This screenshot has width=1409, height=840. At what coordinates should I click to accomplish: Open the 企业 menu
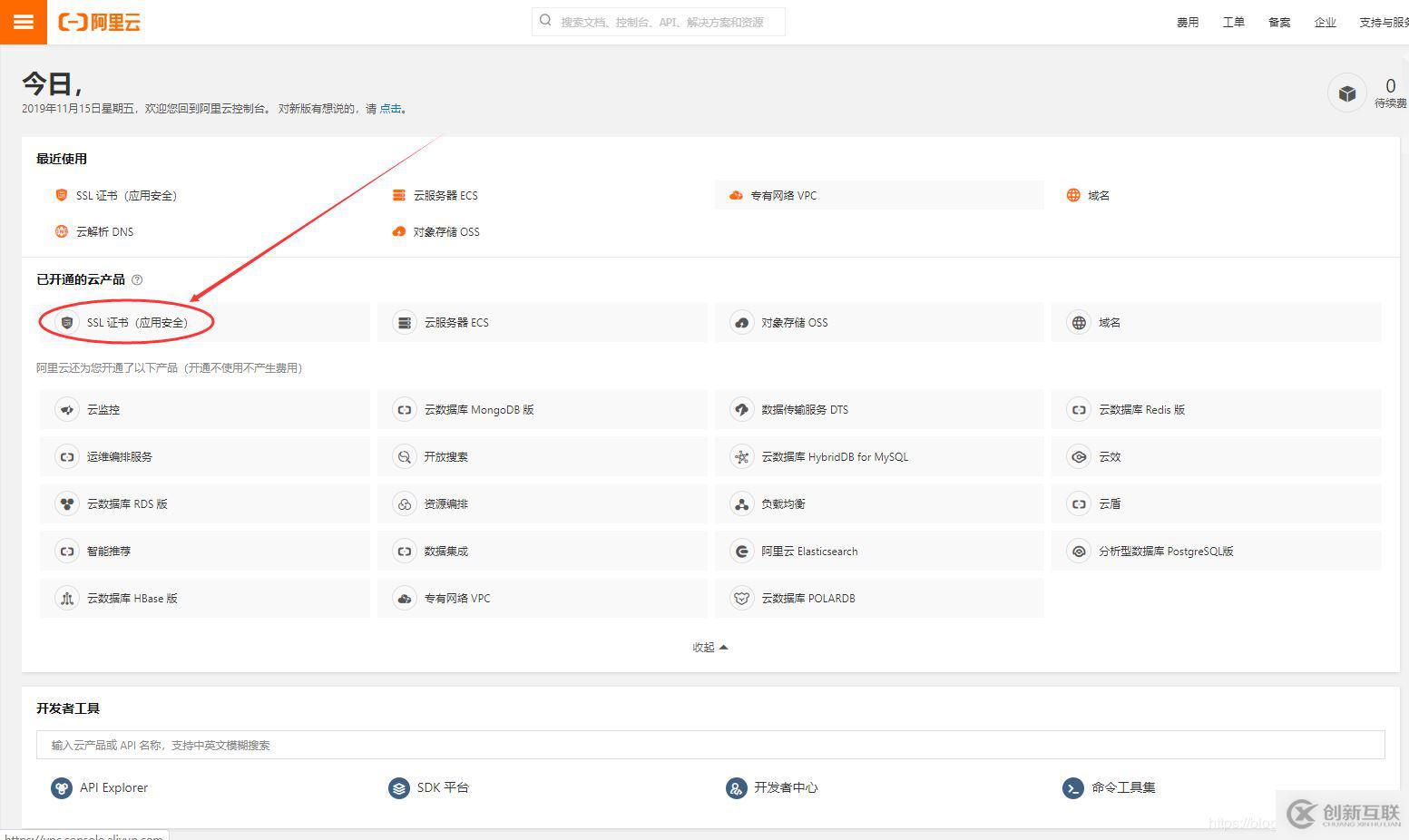click(x=1326, y=23)
